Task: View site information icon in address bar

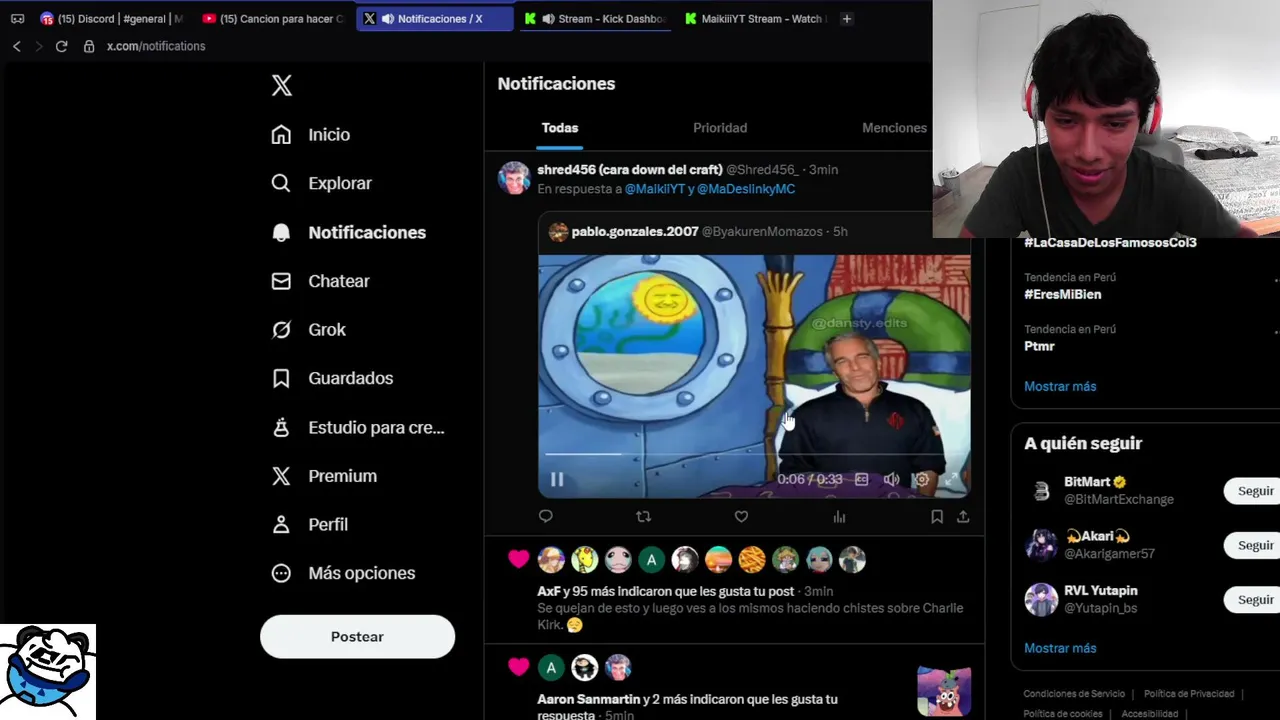Action: click(88, 47)
